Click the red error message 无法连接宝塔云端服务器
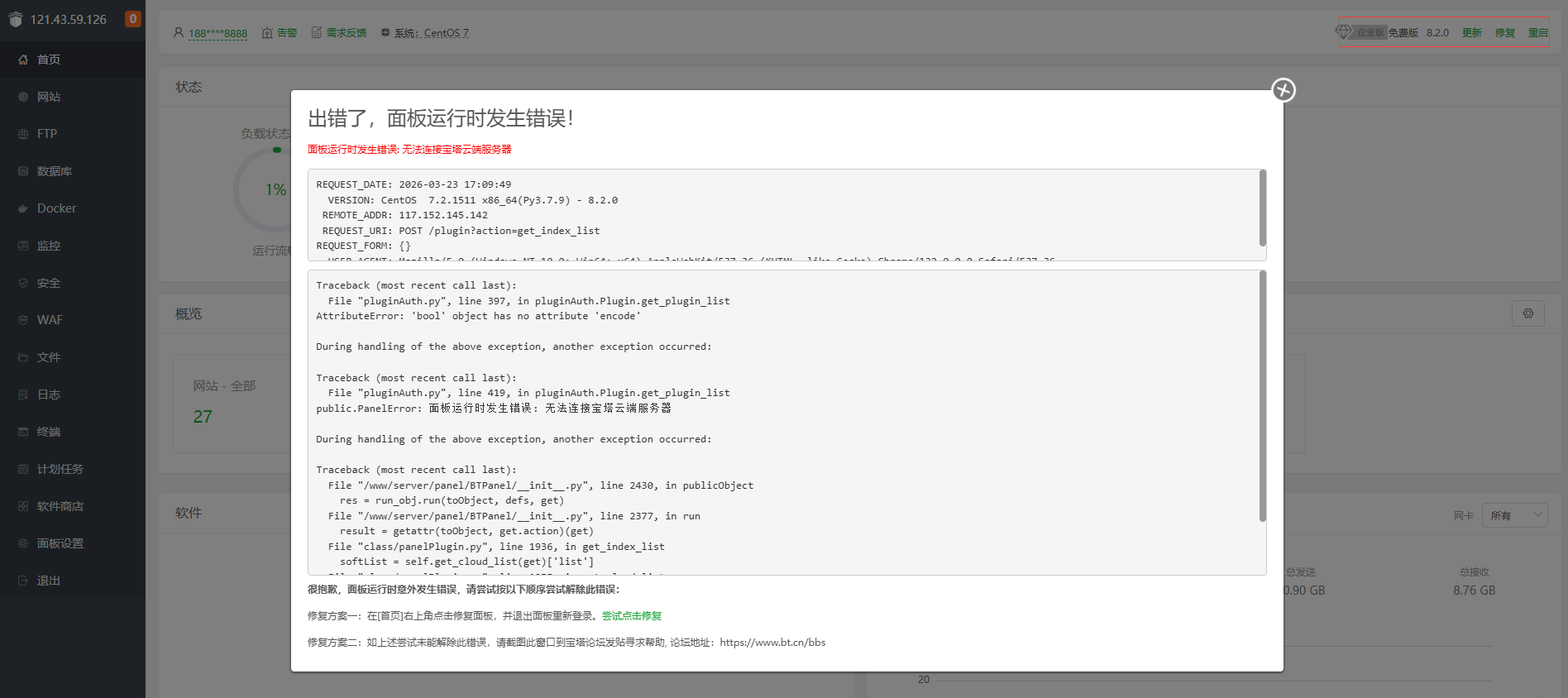This screenshot has height=698, width=1568. [409, 150]
